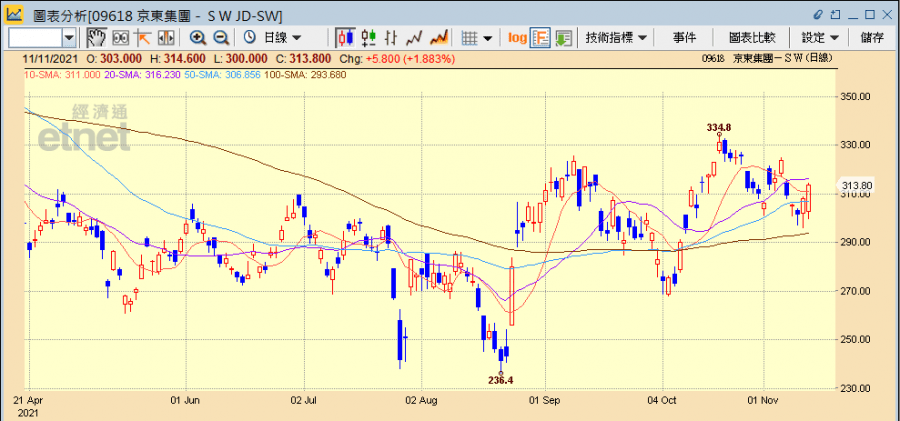900x421 pixels.
Task: Open the stock code combo box
Action: tap(42, 37)
